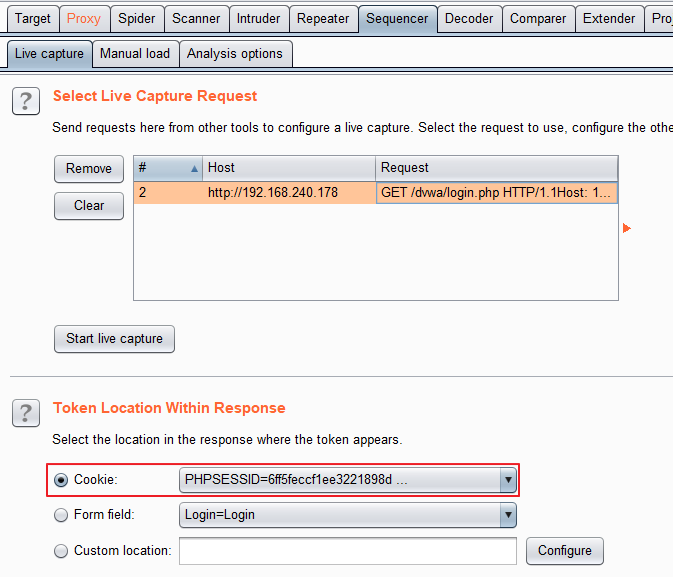
Task: Click the Request column header
Action: (x=497, y=168)
